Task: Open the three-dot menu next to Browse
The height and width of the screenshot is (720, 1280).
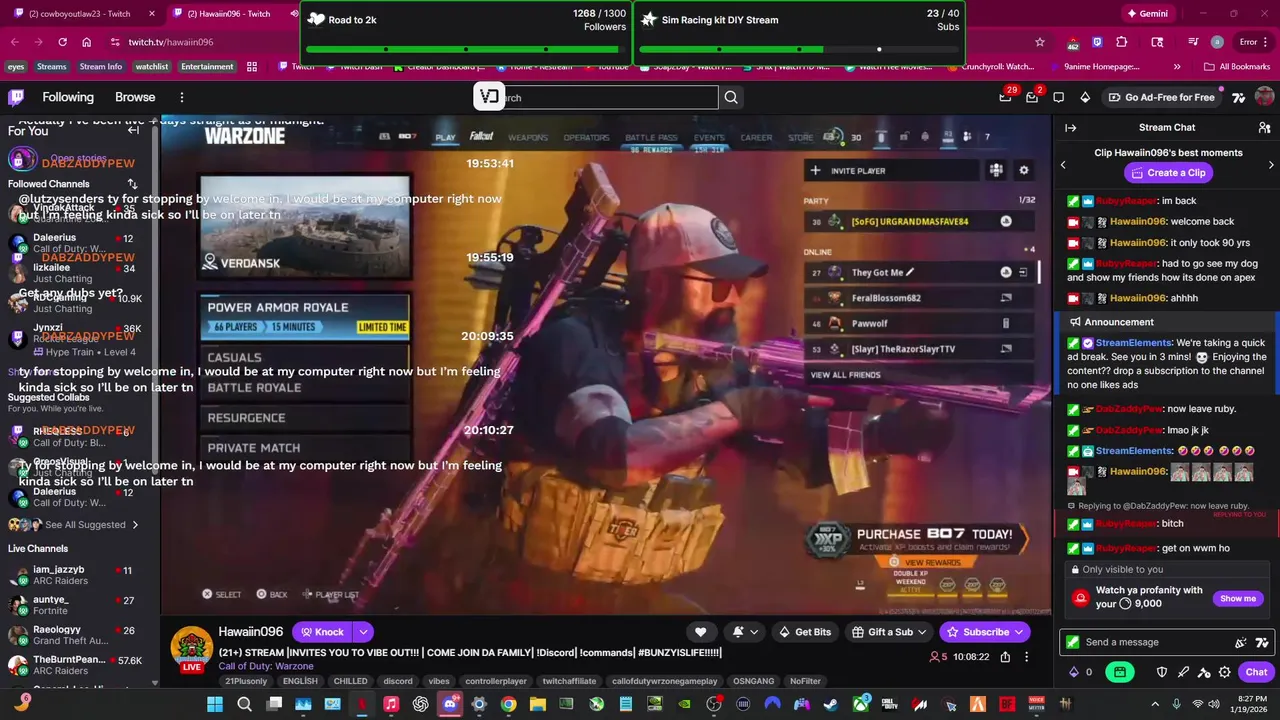Action: pos(181,97)
